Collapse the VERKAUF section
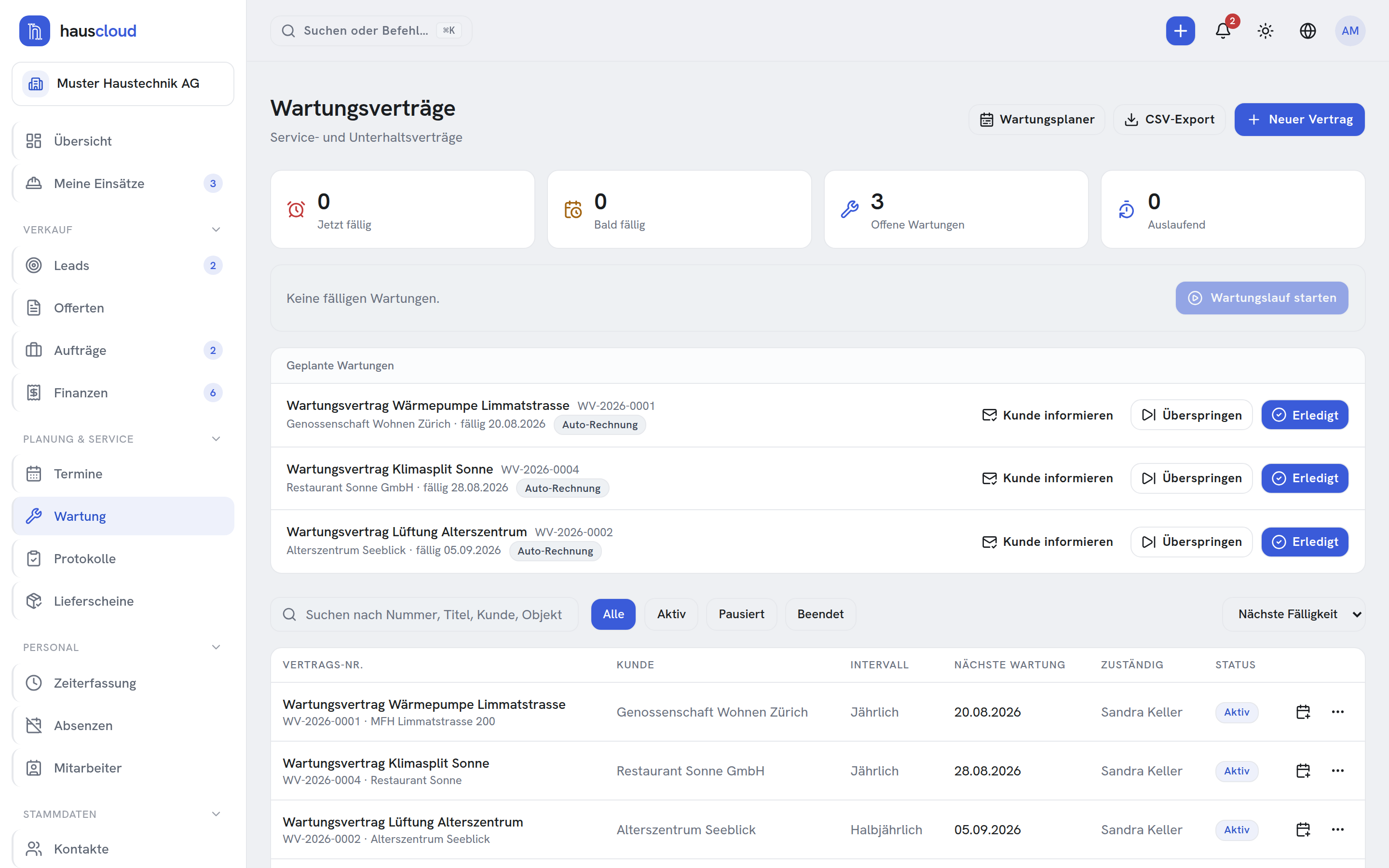The width and height of the screenshot is (1389, 868). (x=216, y=230)
